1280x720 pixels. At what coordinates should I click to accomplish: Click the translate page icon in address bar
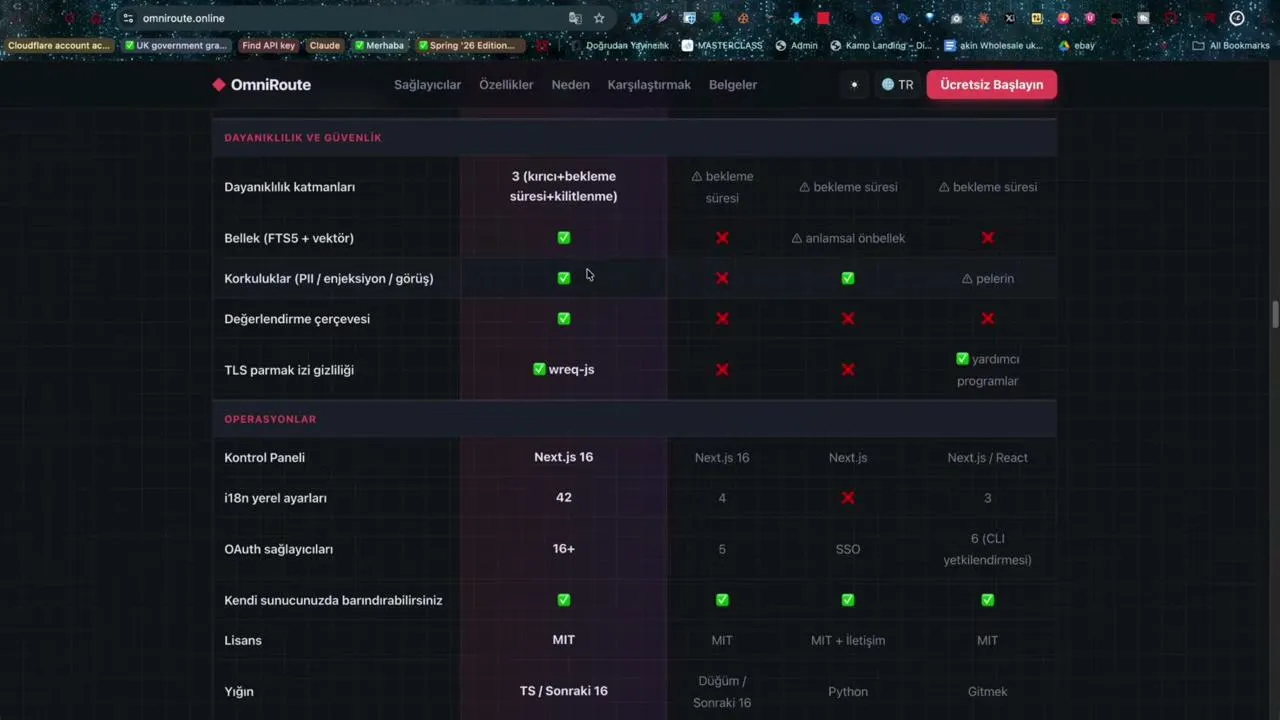point(575,18)
